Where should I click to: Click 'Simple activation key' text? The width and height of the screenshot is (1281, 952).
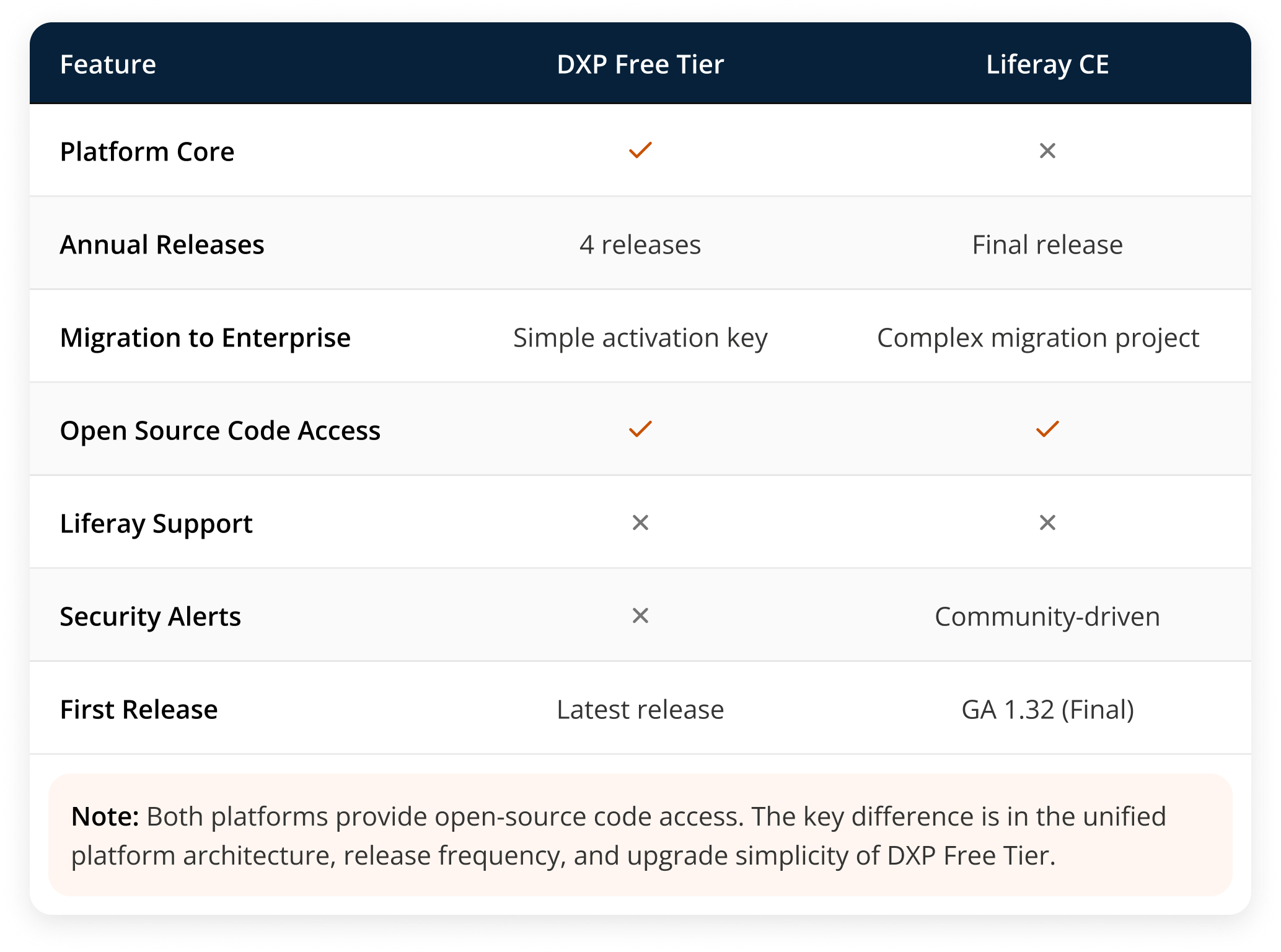(640, 338)
